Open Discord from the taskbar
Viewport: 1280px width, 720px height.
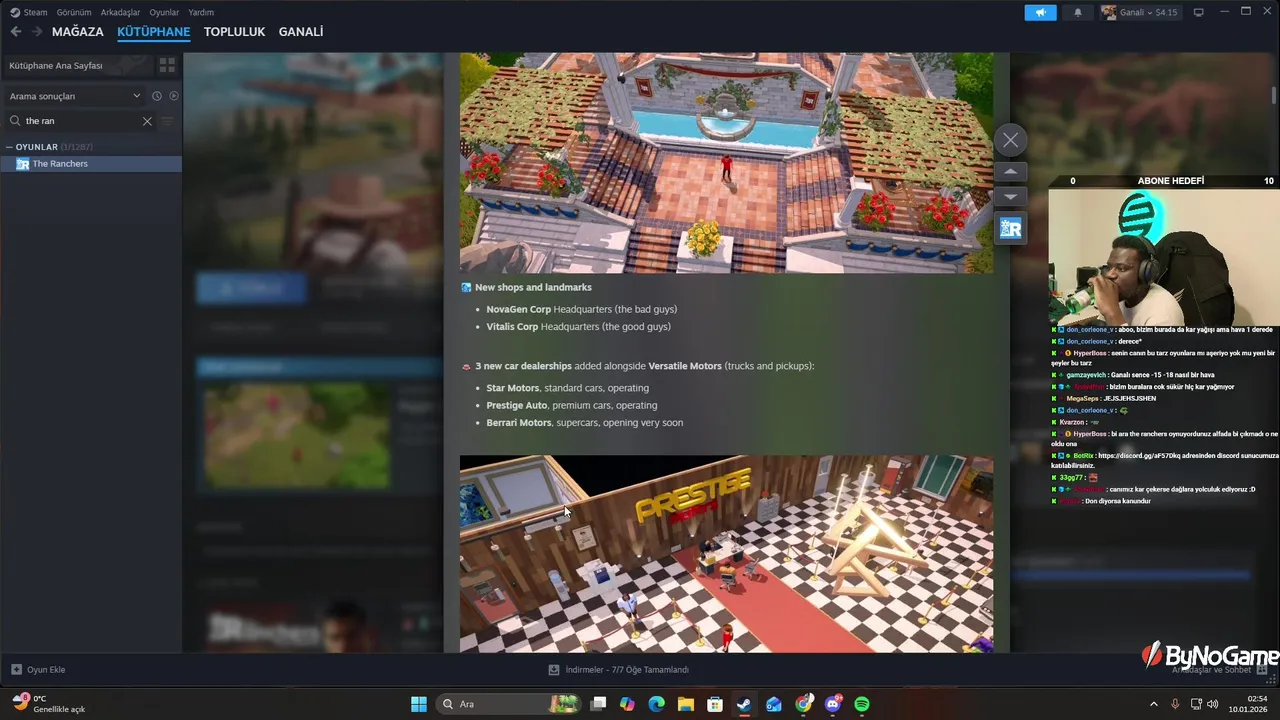[833, 704]
